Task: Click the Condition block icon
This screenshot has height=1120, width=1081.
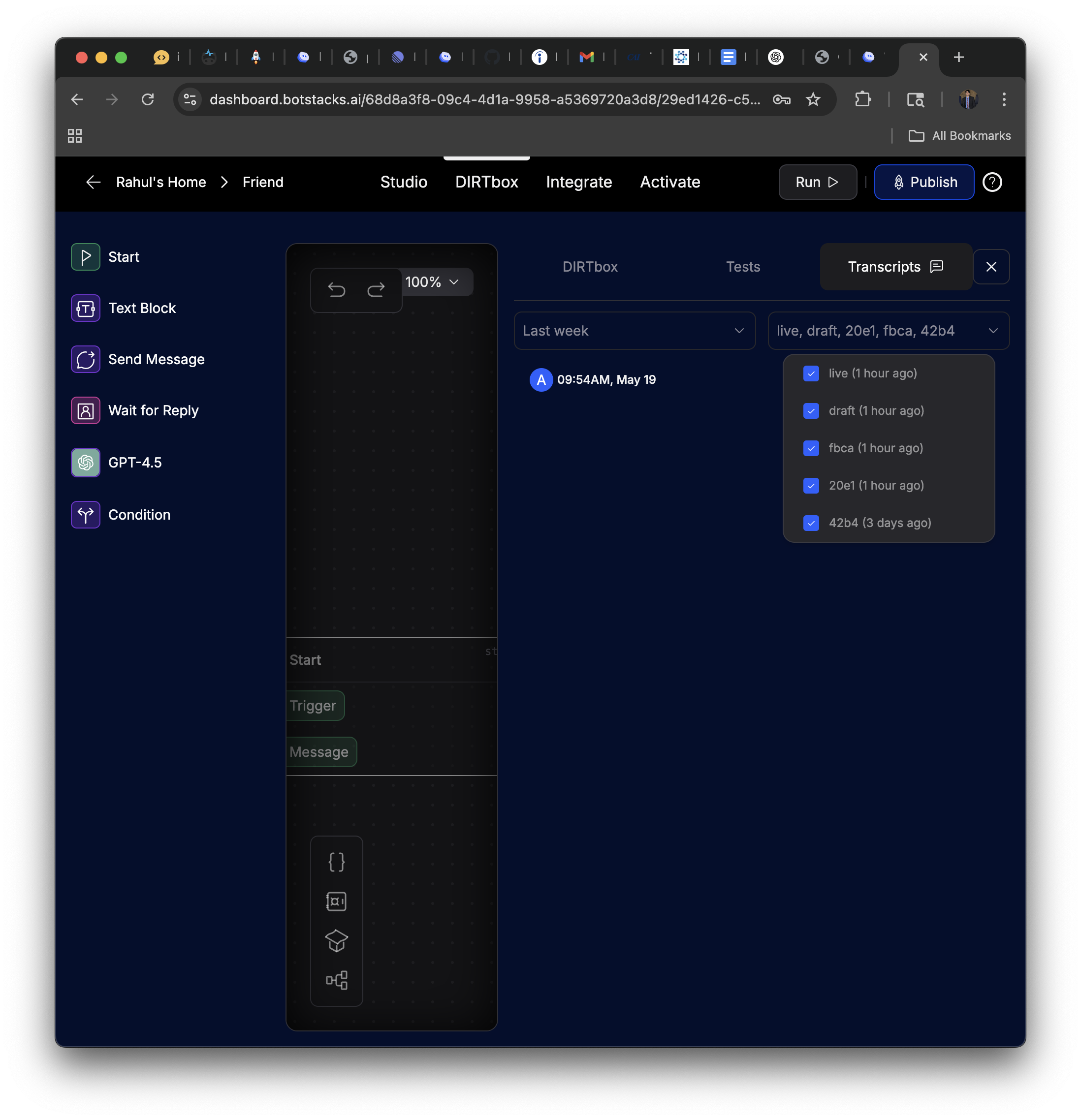Action: coord(85,514)
